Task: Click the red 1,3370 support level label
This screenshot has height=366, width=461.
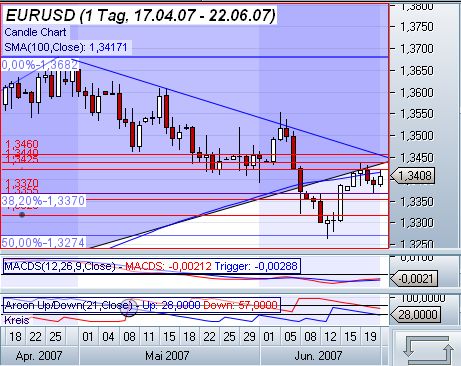Action: (x=22, y=183)
